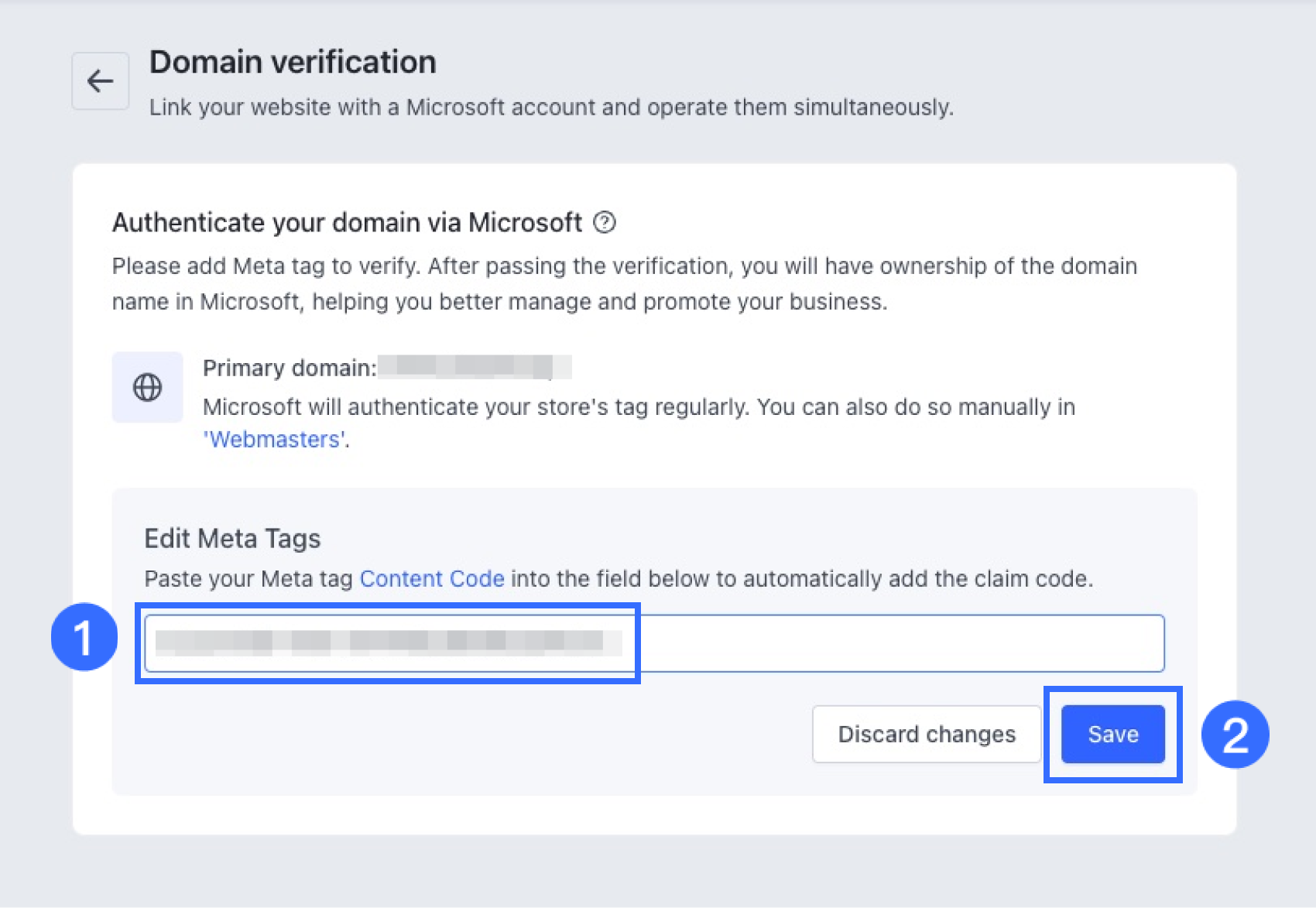Click the blue step 2 badge
This screenshot has width=1316, height=908.
[x=1235, y=735]
